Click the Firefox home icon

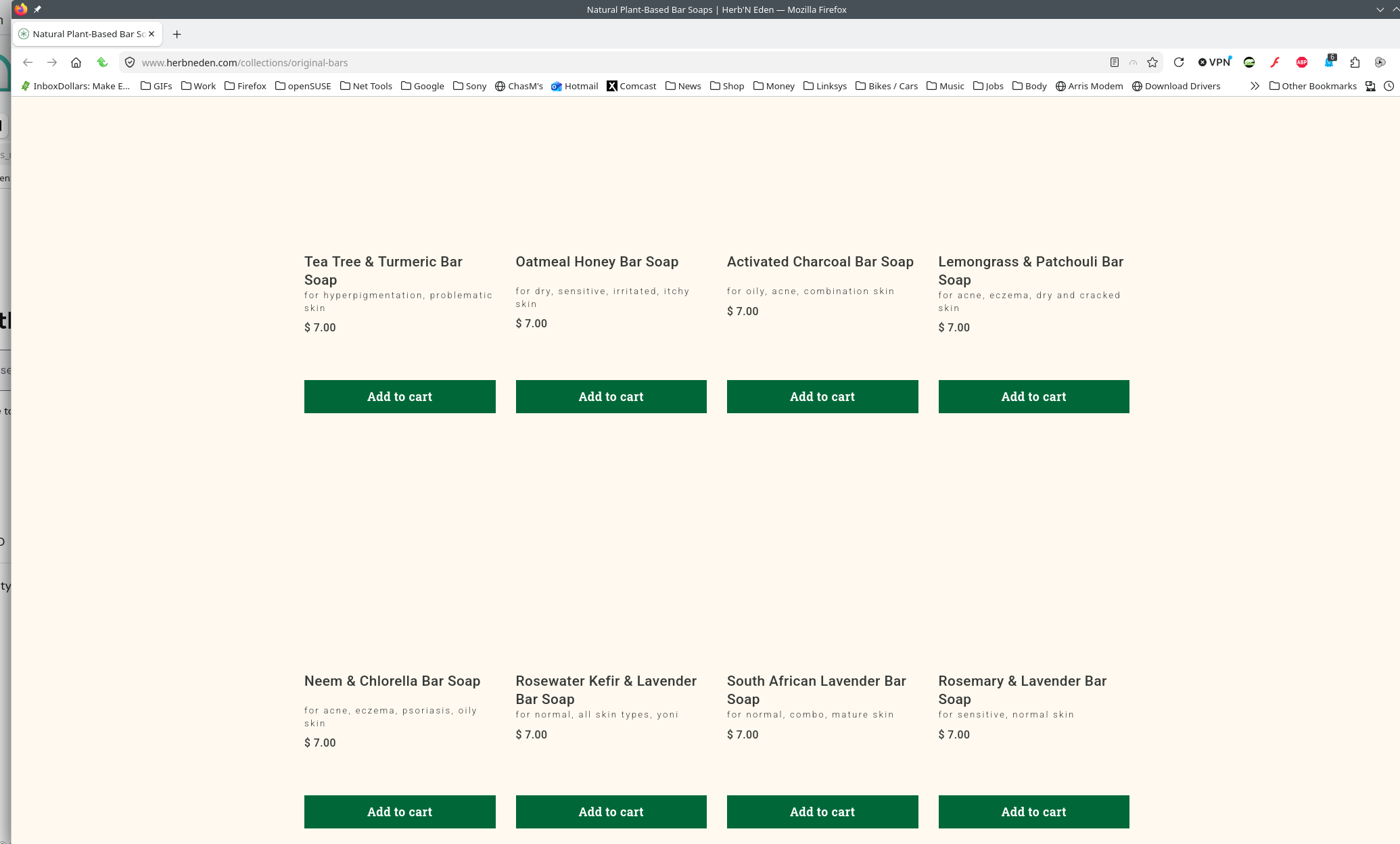coord(76,62)
